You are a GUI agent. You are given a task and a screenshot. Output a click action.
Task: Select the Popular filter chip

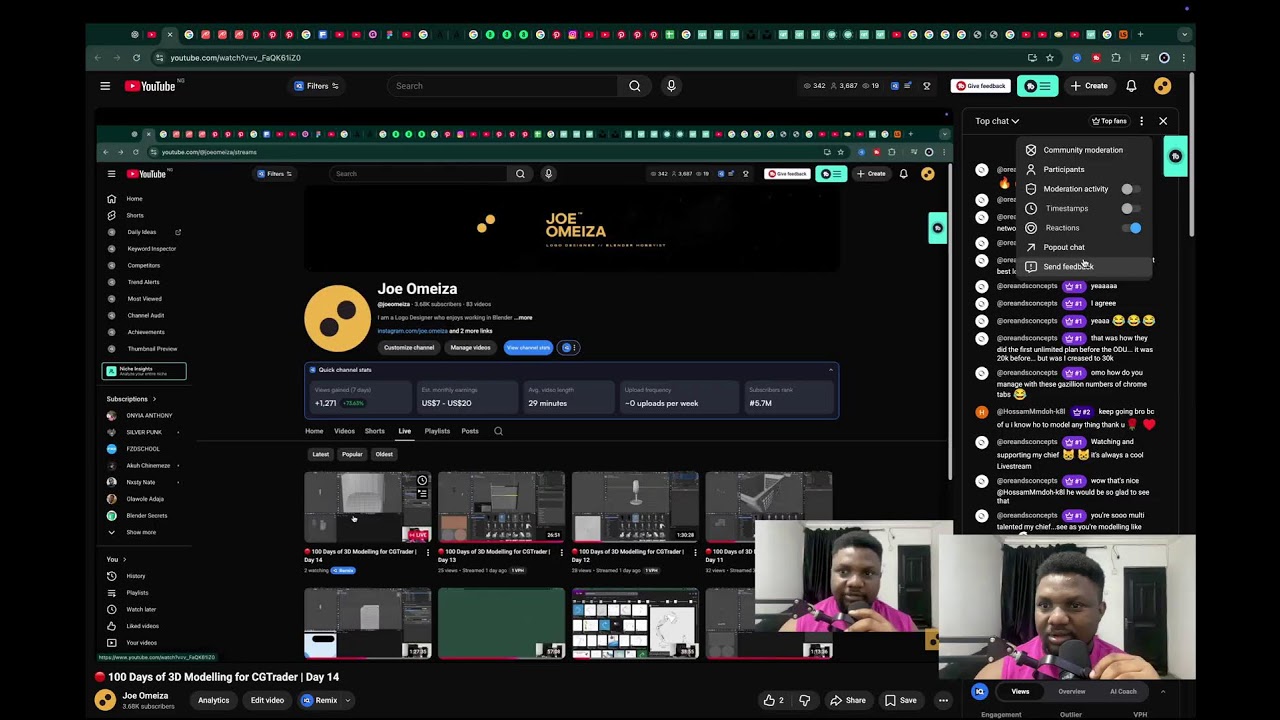click(x=352, y=454)
